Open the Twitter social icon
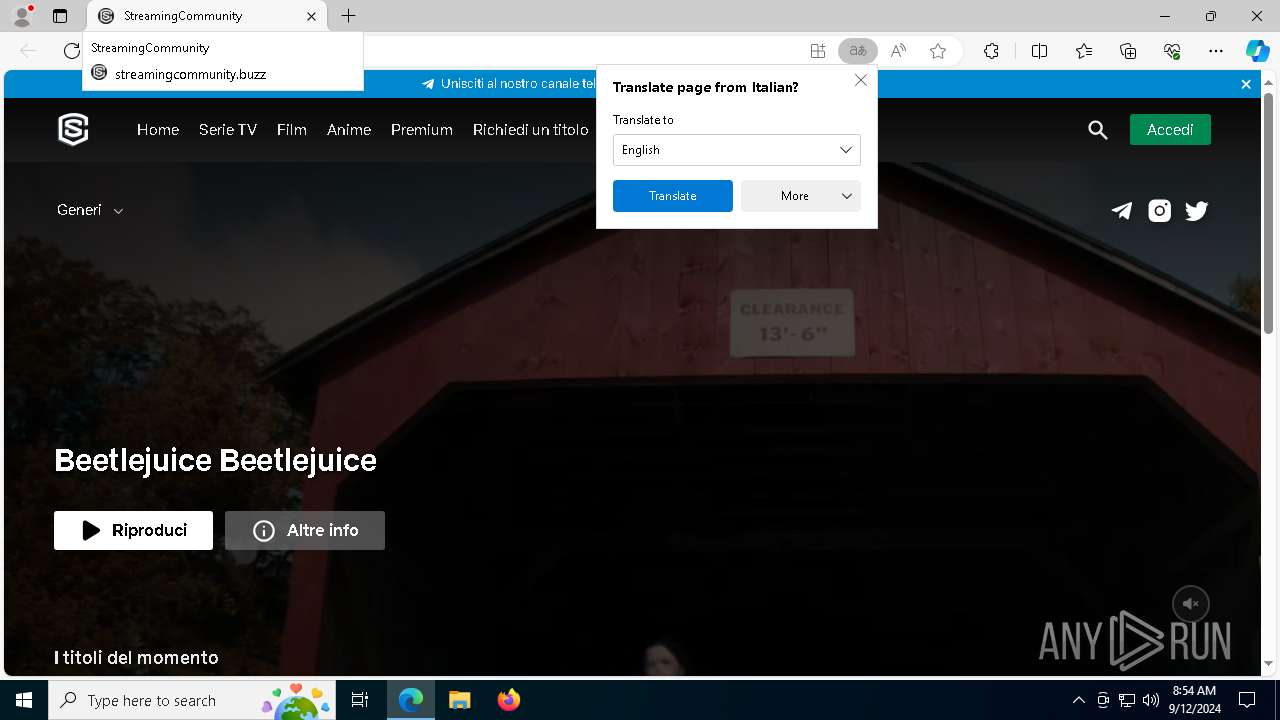Image resolution: width=1280 pixels, height=720 pixels. point(1197,211)
